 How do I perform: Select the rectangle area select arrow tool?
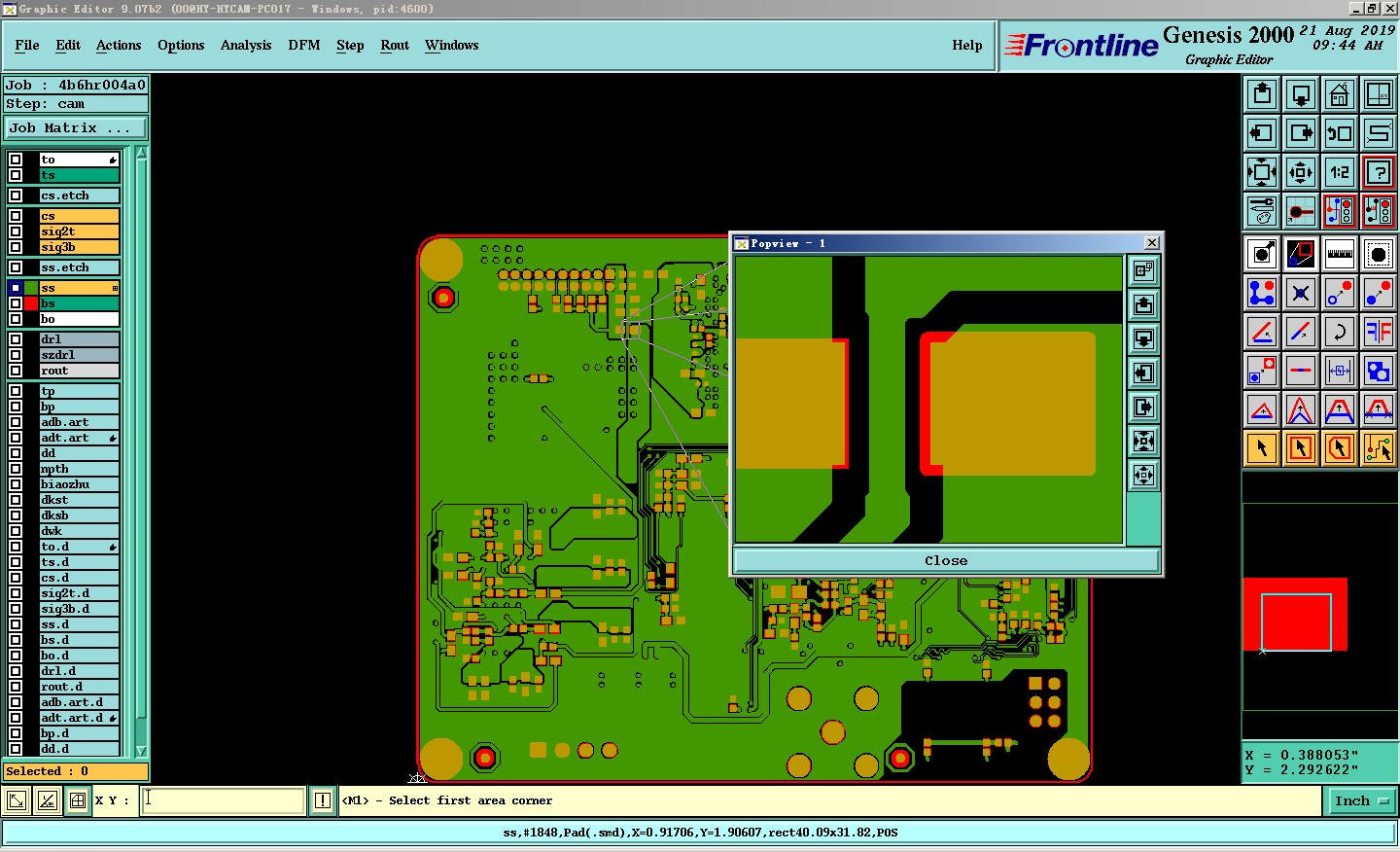pos(1301,448)
